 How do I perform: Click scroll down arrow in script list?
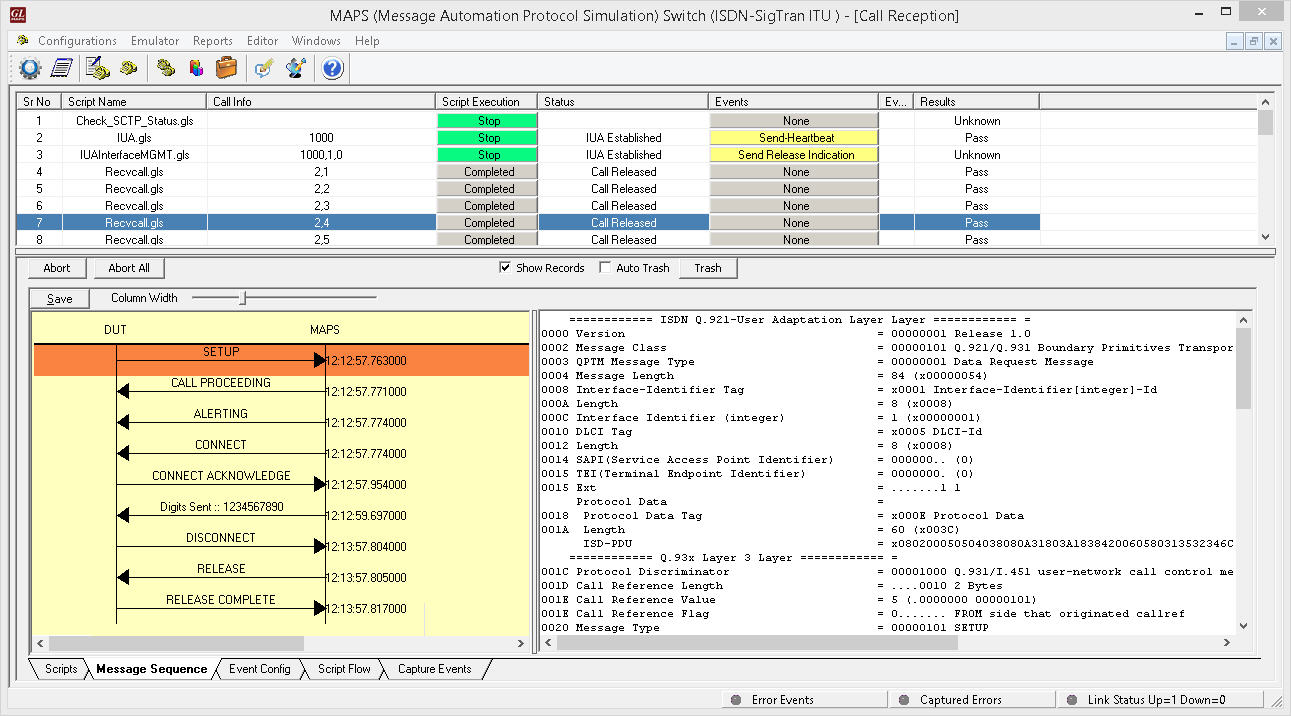[x=1266, y=238]
